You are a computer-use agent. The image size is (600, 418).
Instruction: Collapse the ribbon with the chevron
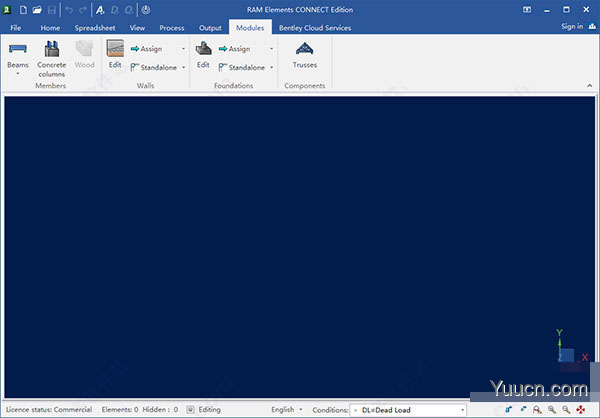coord(590,85)
